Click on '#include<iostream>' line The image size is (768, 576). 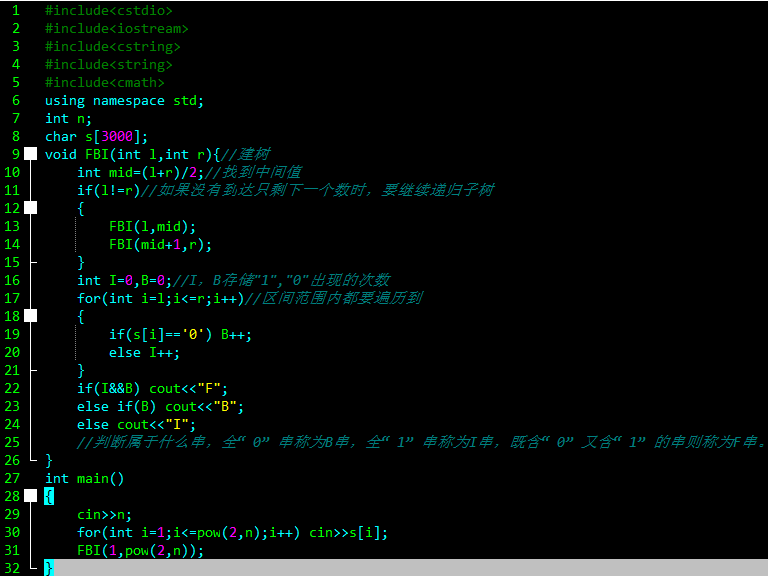pos(117,28)
